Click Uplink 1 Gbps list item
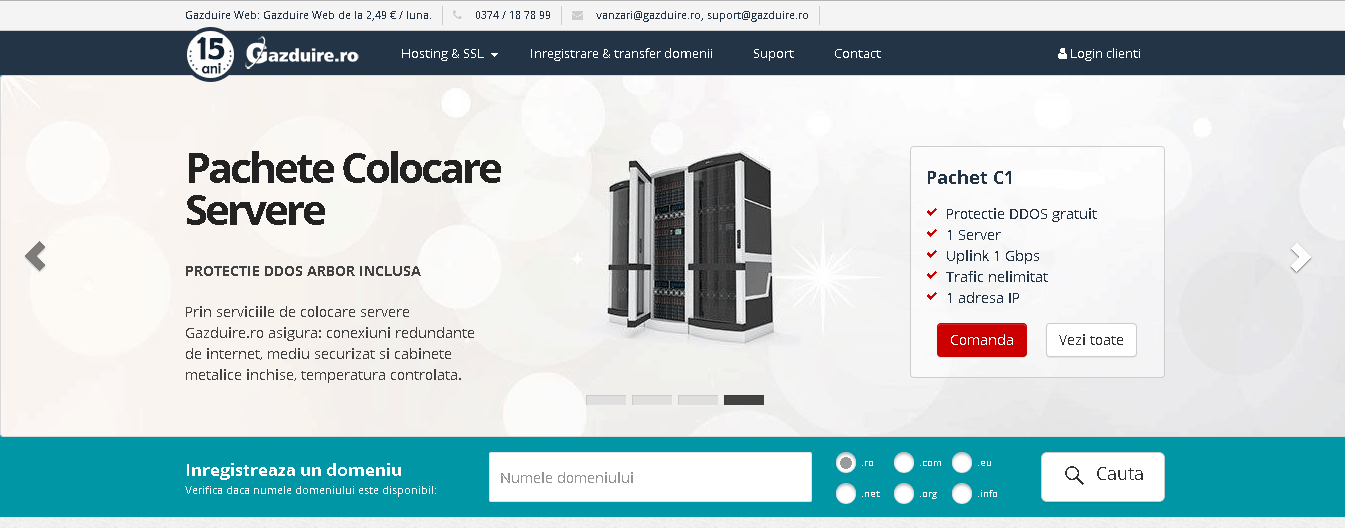This screenshot has height=528, width=1345. coord(993,256)
